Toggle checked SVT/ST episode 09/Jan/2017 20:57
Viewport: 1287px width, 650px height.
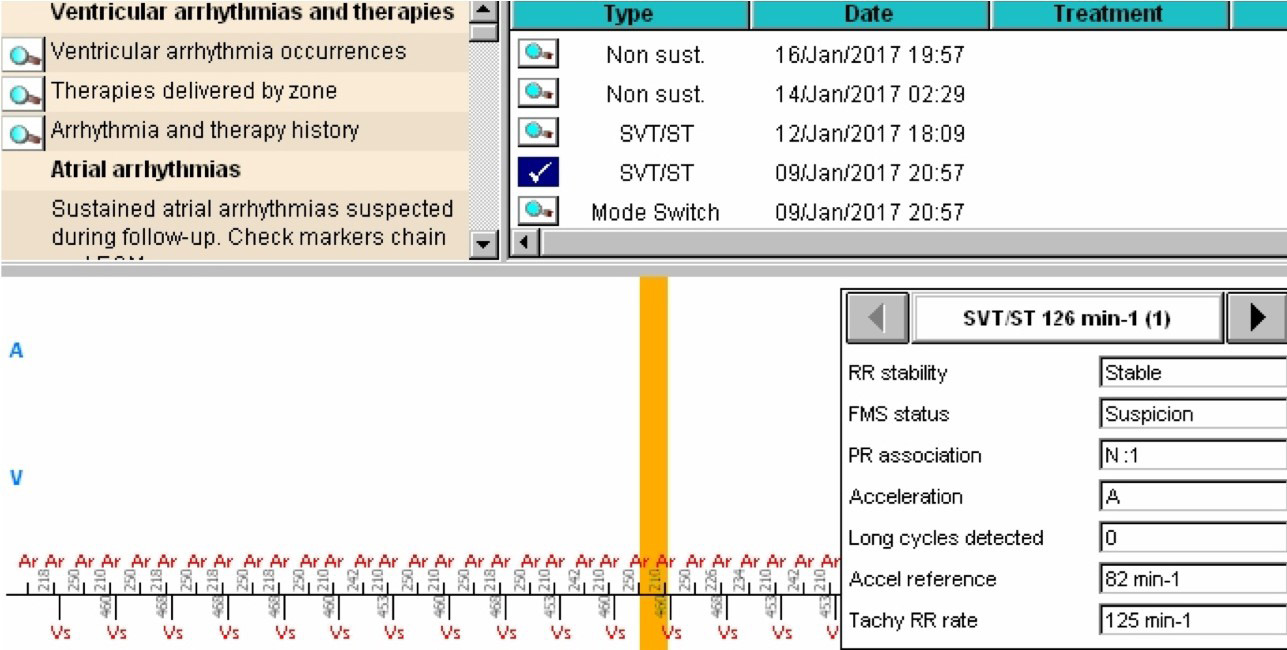coord(538,173)
